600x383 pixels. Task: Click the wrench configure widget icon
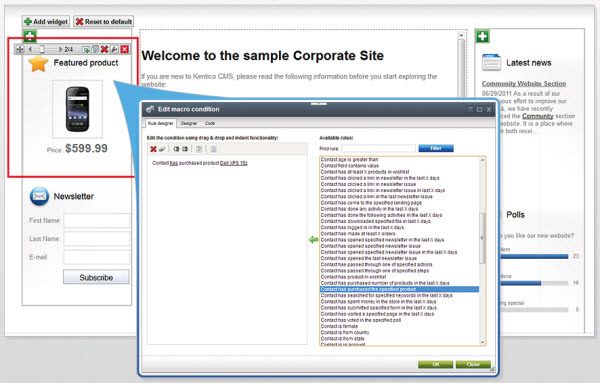pos(114,49)
